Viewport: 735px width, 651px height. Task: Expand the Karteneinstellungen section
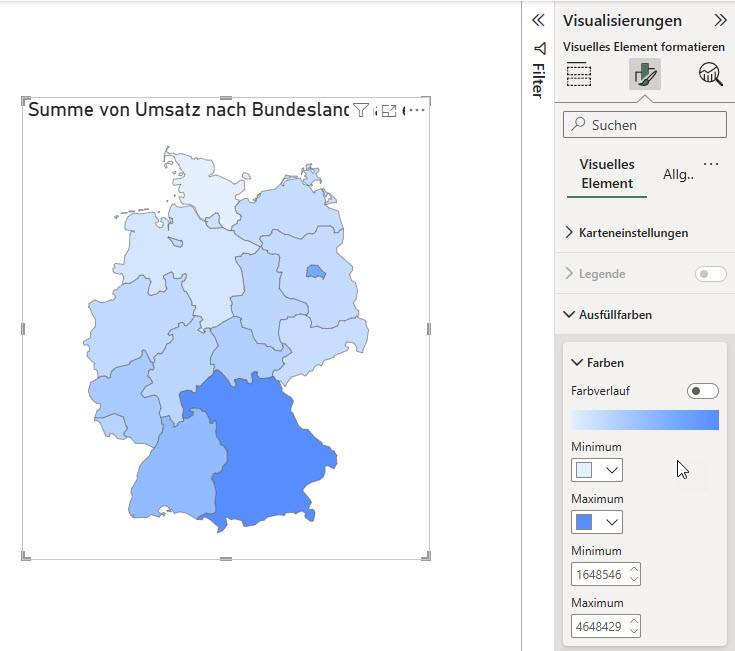633,233
